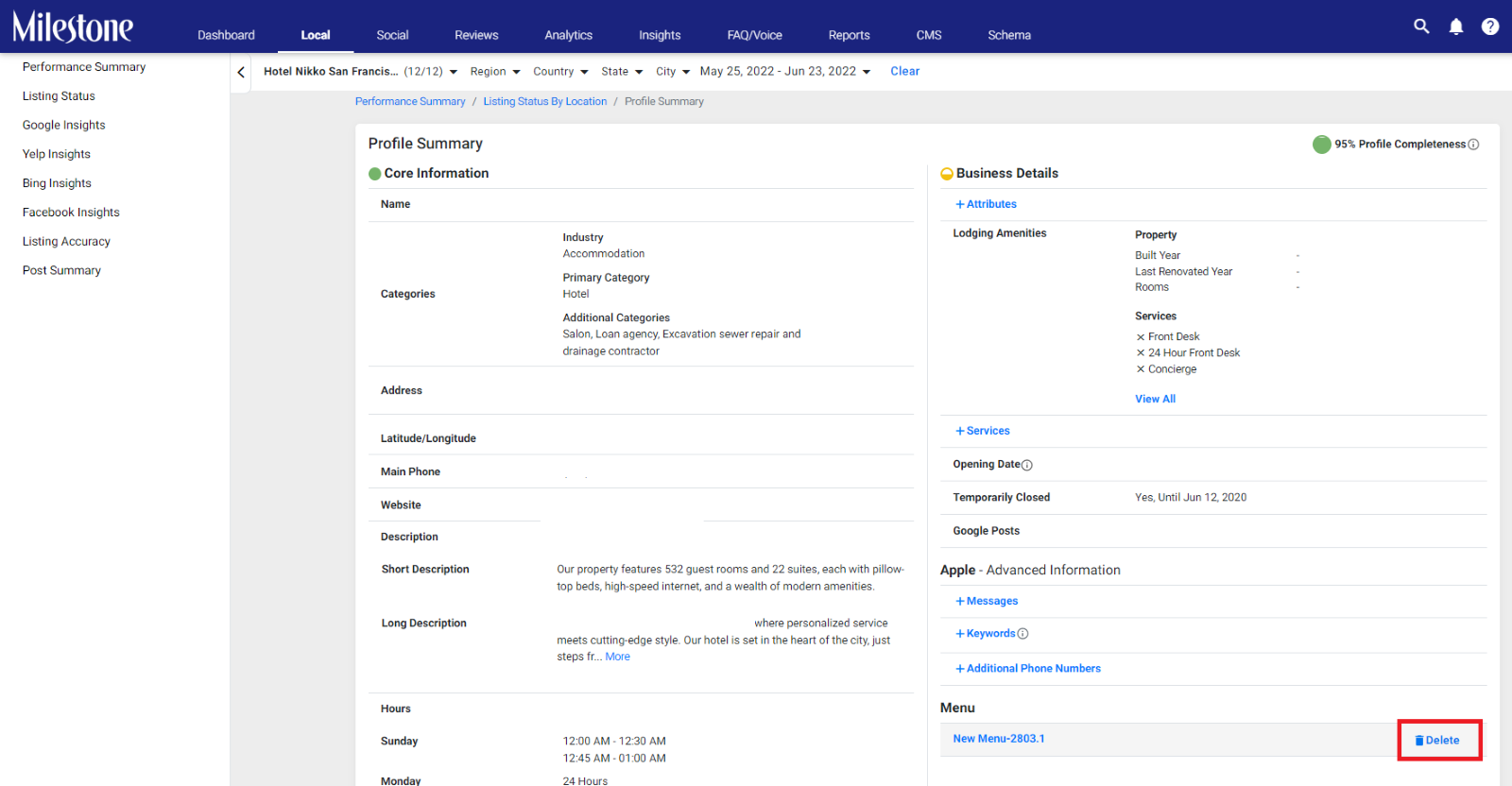Viewport: 1512px width, 786px height.
Task: Open the notifications bell
Action: pos(1456,26)
